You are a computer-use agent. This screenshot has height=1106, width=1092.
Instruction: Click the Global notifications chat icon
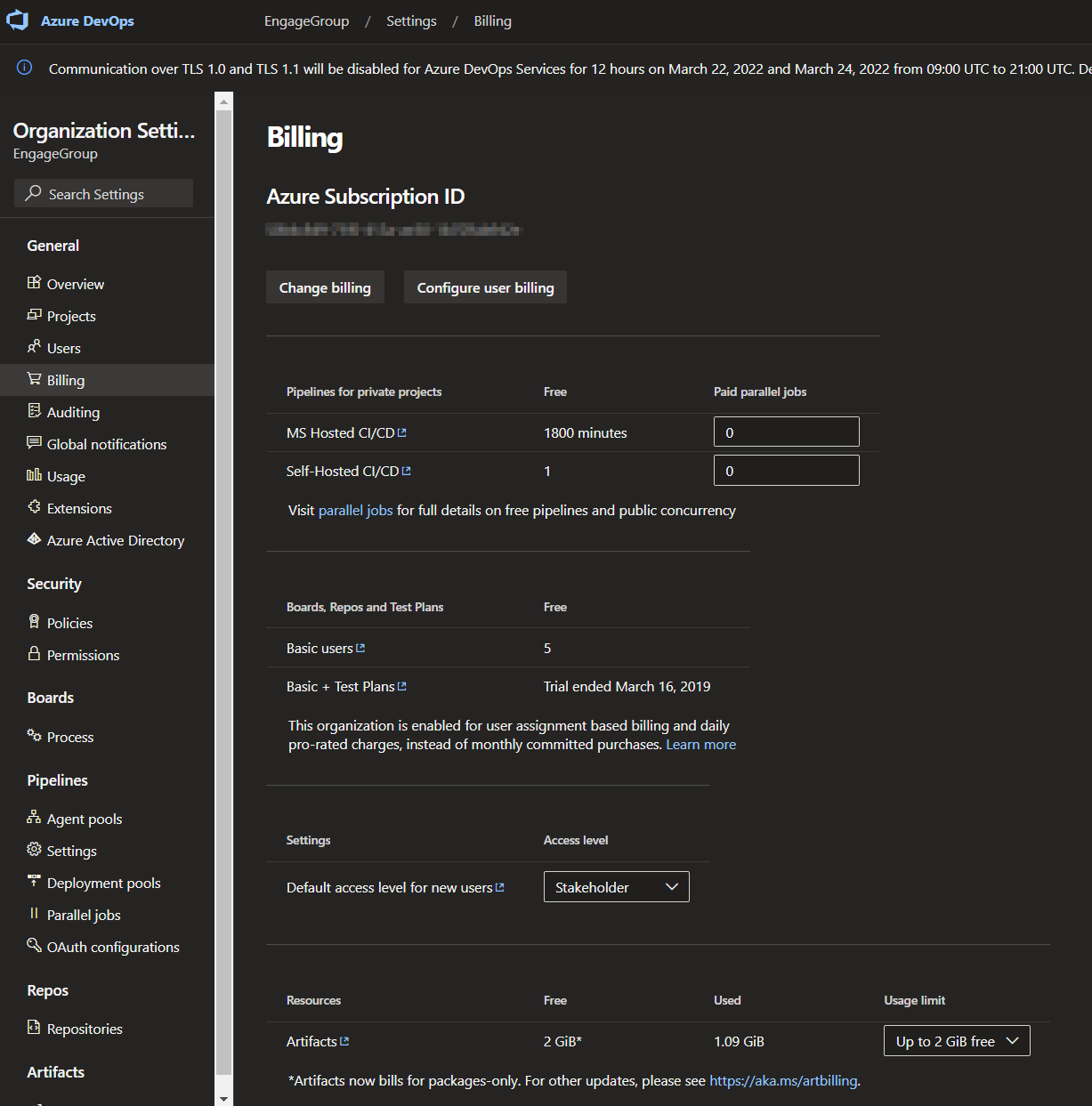(34, 443)
